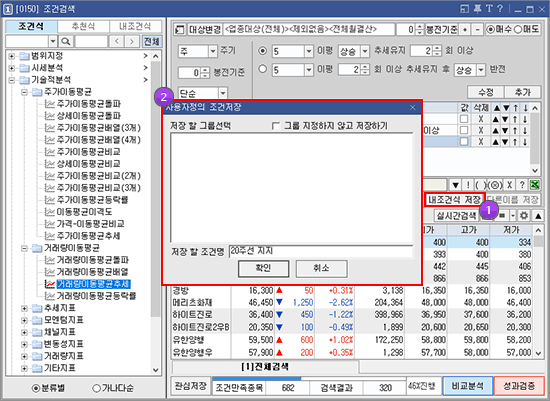Click the up-triangle next to gear icon
The image size is (550, 401).
click(538, 215)
